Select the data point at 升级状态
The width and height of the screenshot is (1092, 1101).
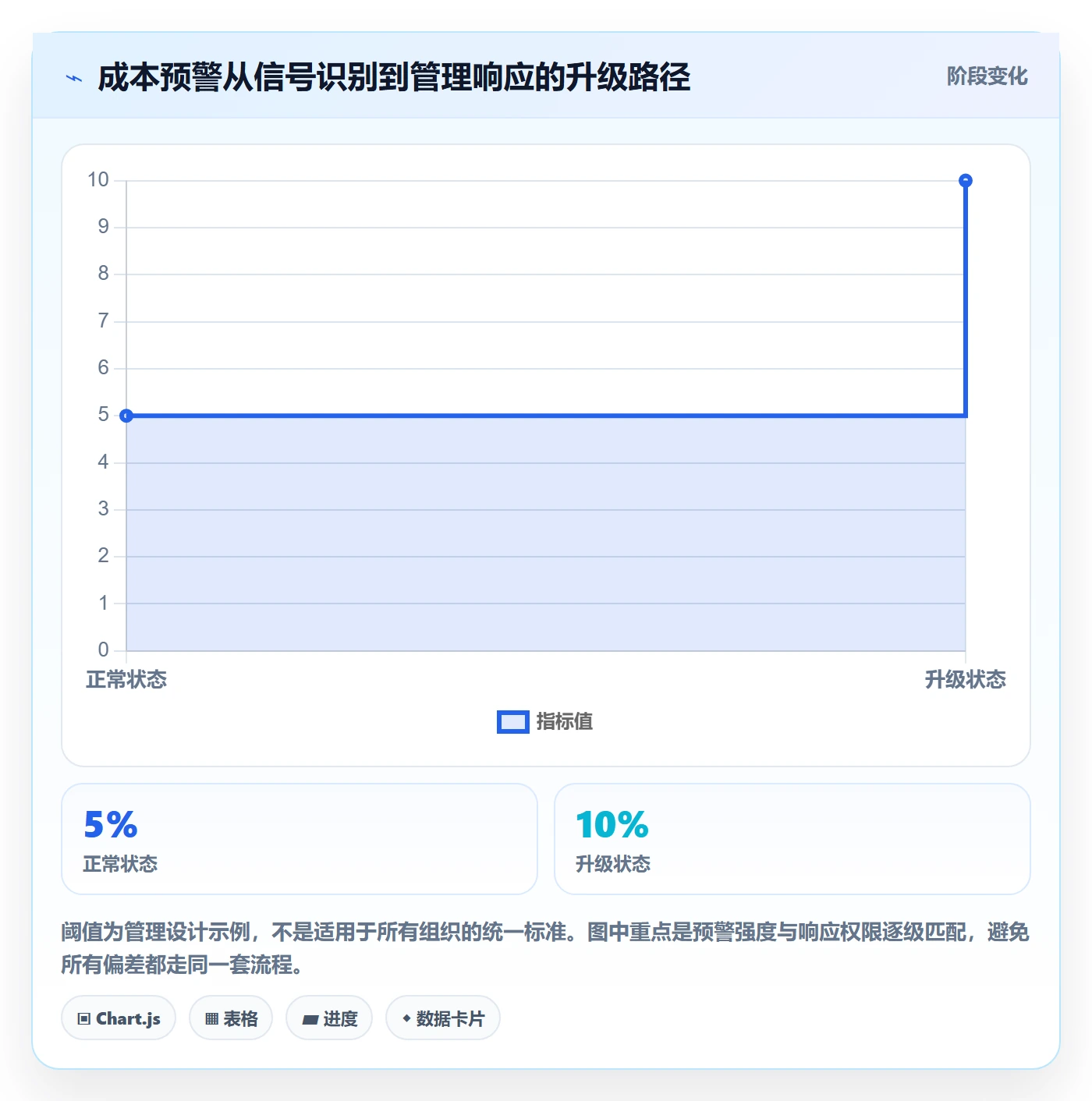[x=966, y=181]
